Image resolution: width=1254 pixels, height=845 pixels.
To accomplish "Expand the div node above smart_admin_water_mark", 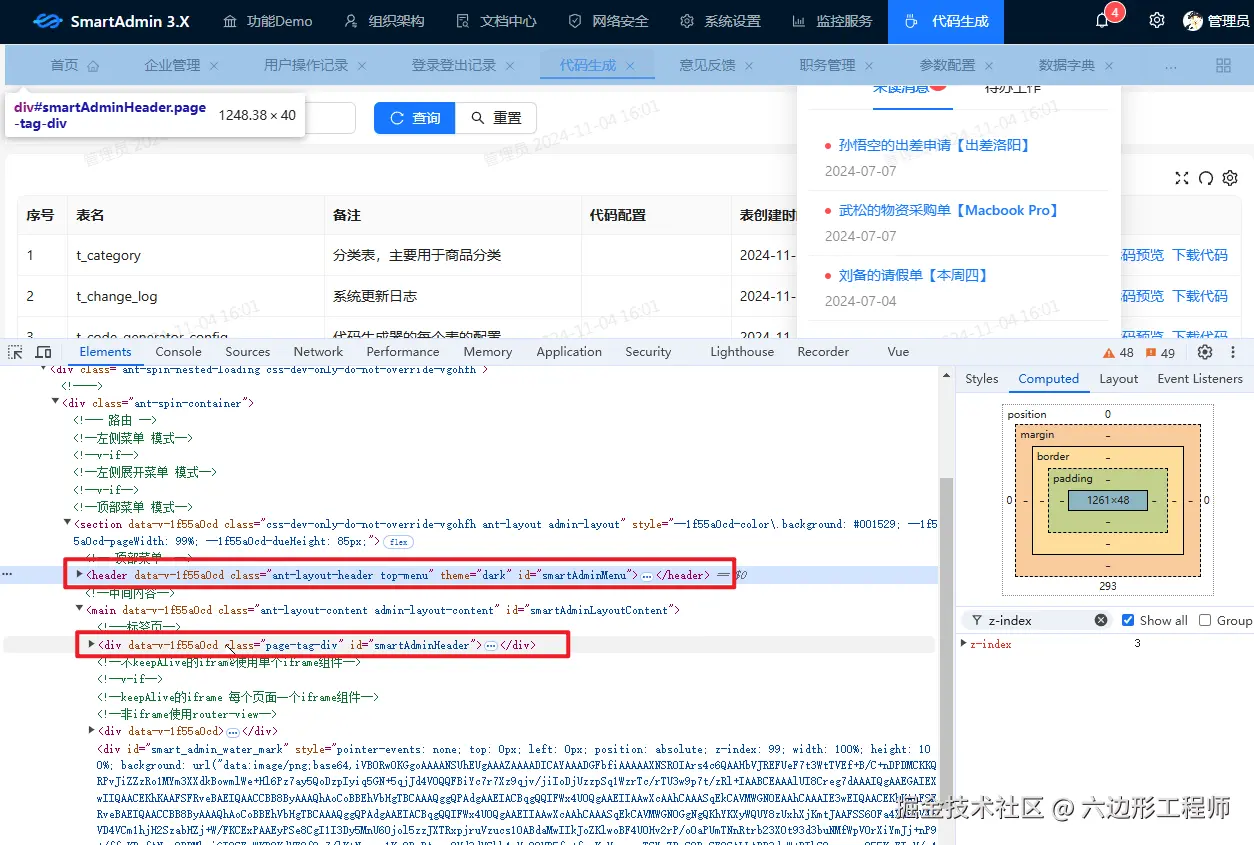I will pyautogui.click(x=92, y=731).
